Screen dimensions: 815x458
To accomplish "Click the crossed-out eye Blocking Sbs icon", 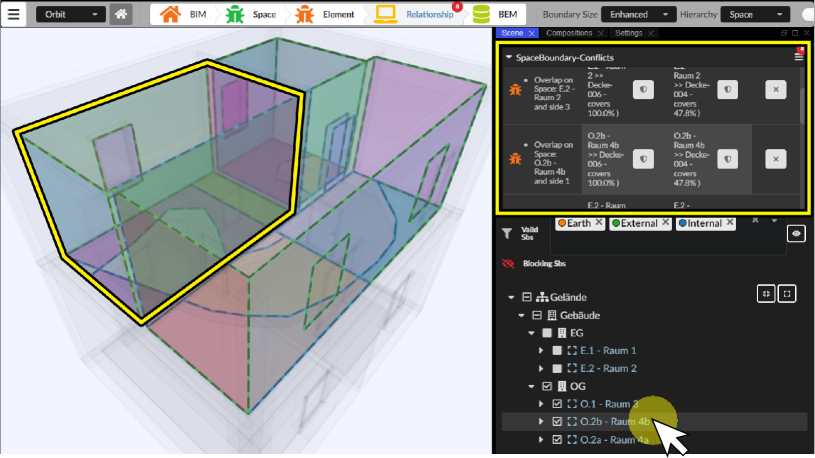I will point(507,264).
